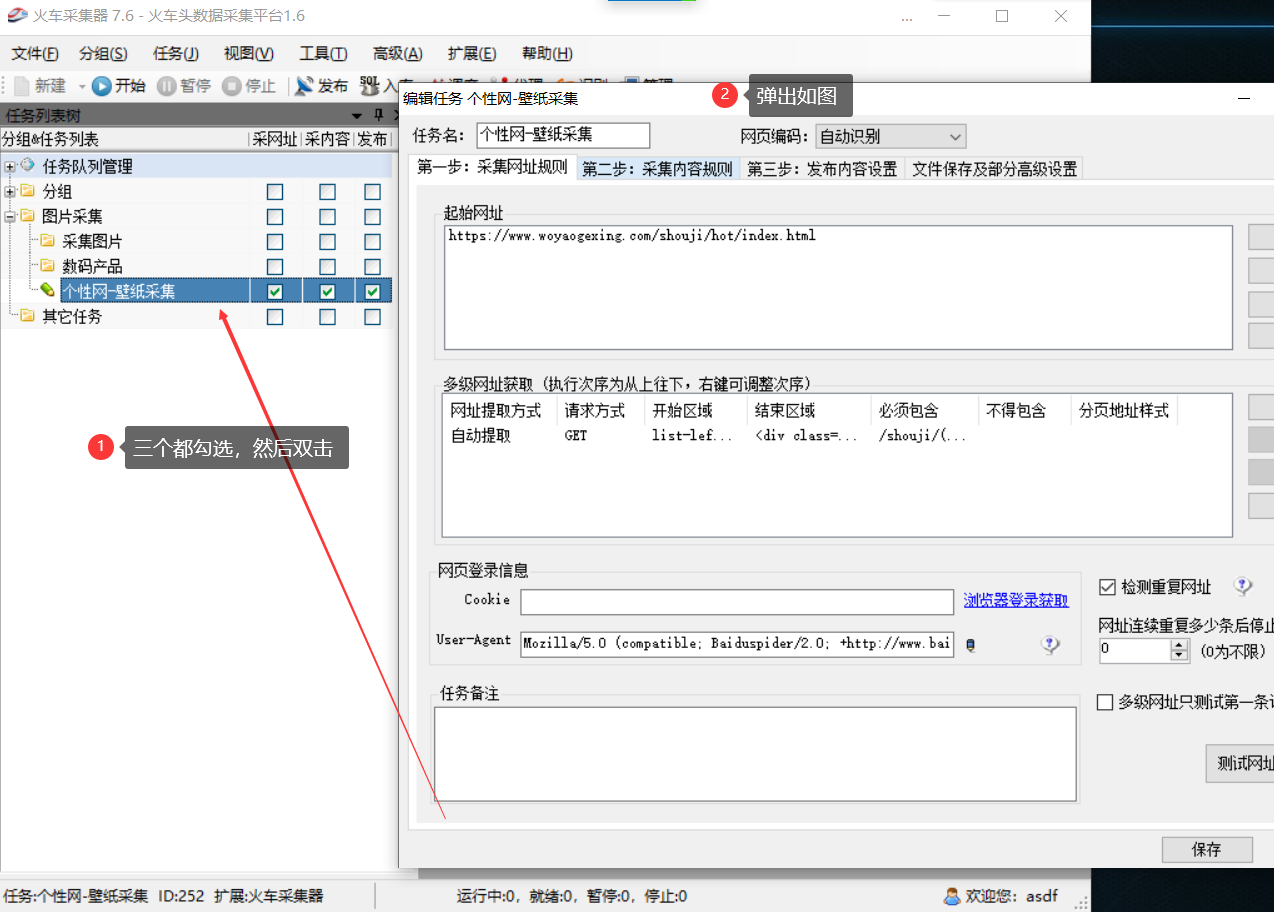Uncheck the 检测重复网址 checkbox
Viewport: 1274px width, 912px height.
point(1107,587)
